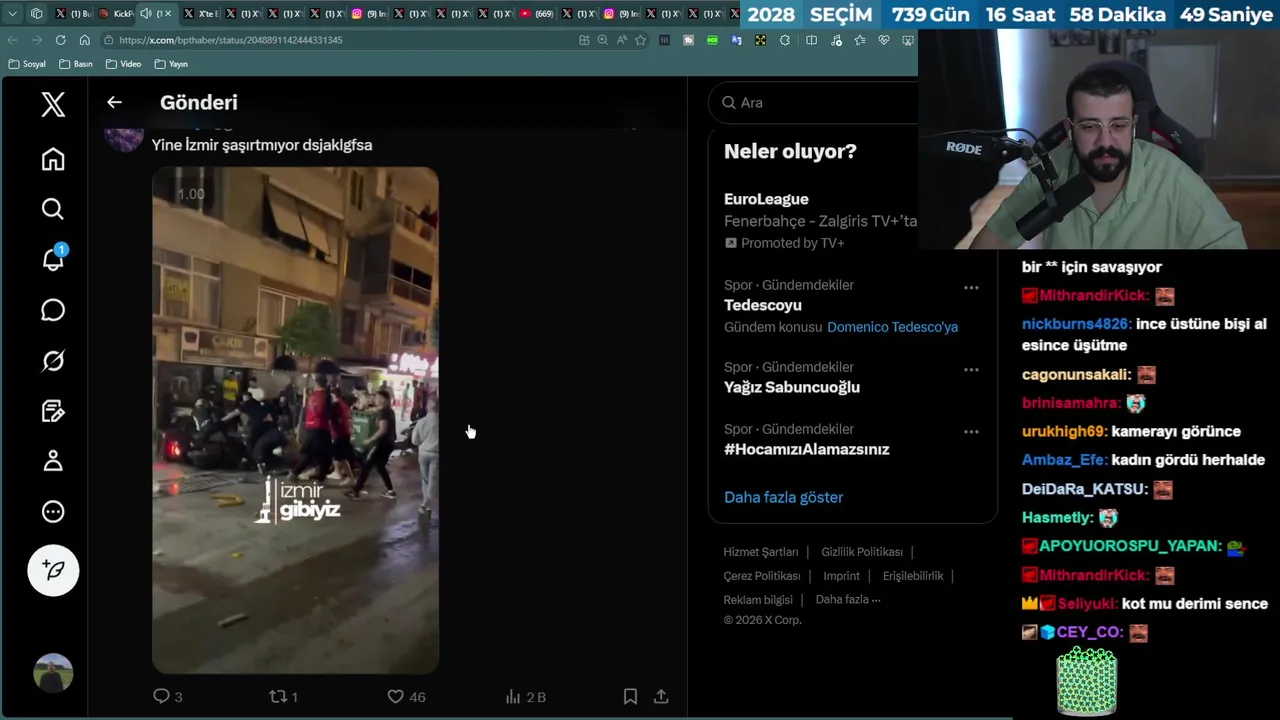Open the split screen icon in toolbar

click(x=811, y=40)
